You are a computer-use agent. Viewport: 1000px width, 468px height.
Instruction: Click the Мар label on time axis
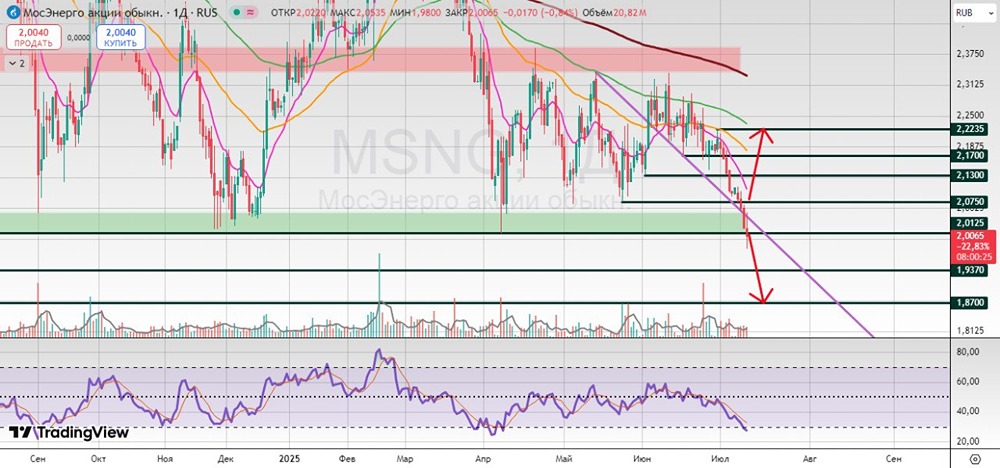pyautogui.click(x=405, y=458)
